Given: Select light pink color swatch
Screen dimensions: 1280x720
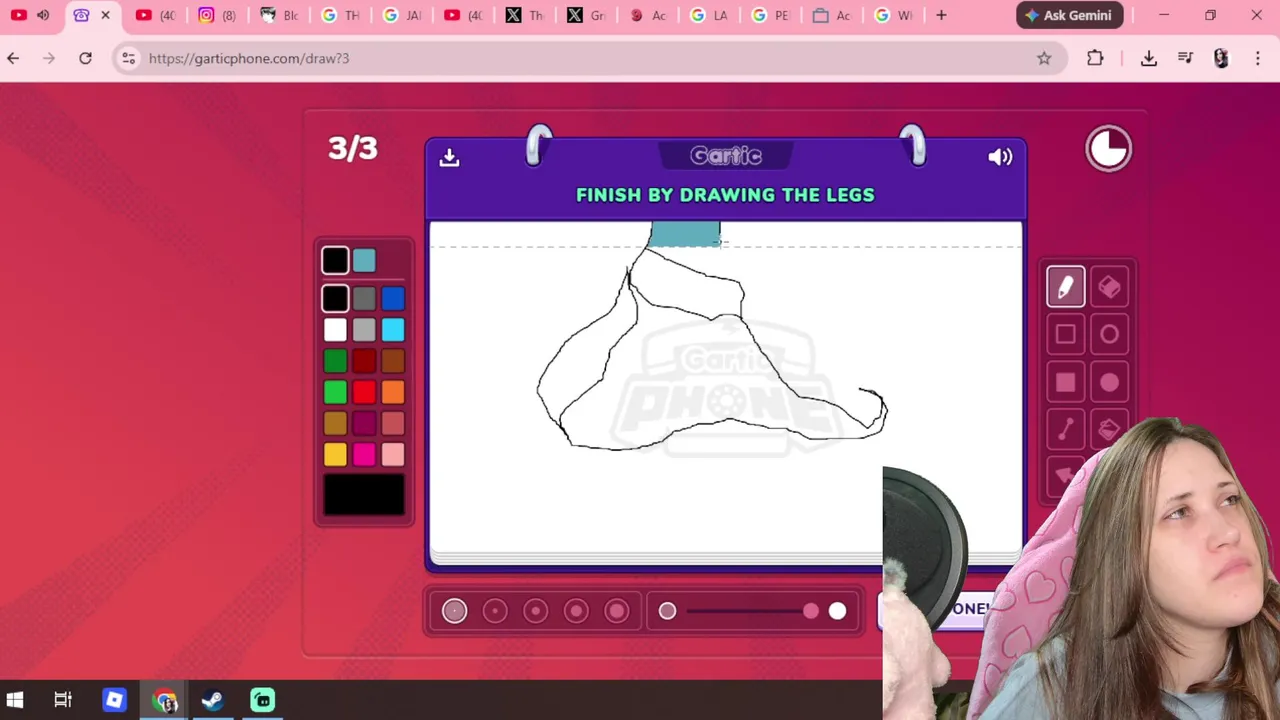Looking at the screenshot, I should point(393,455).
